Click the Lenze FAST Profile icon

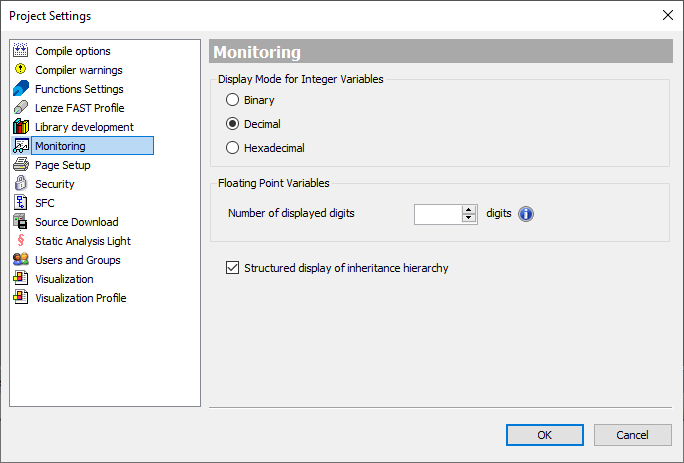(x=21, y=107)
